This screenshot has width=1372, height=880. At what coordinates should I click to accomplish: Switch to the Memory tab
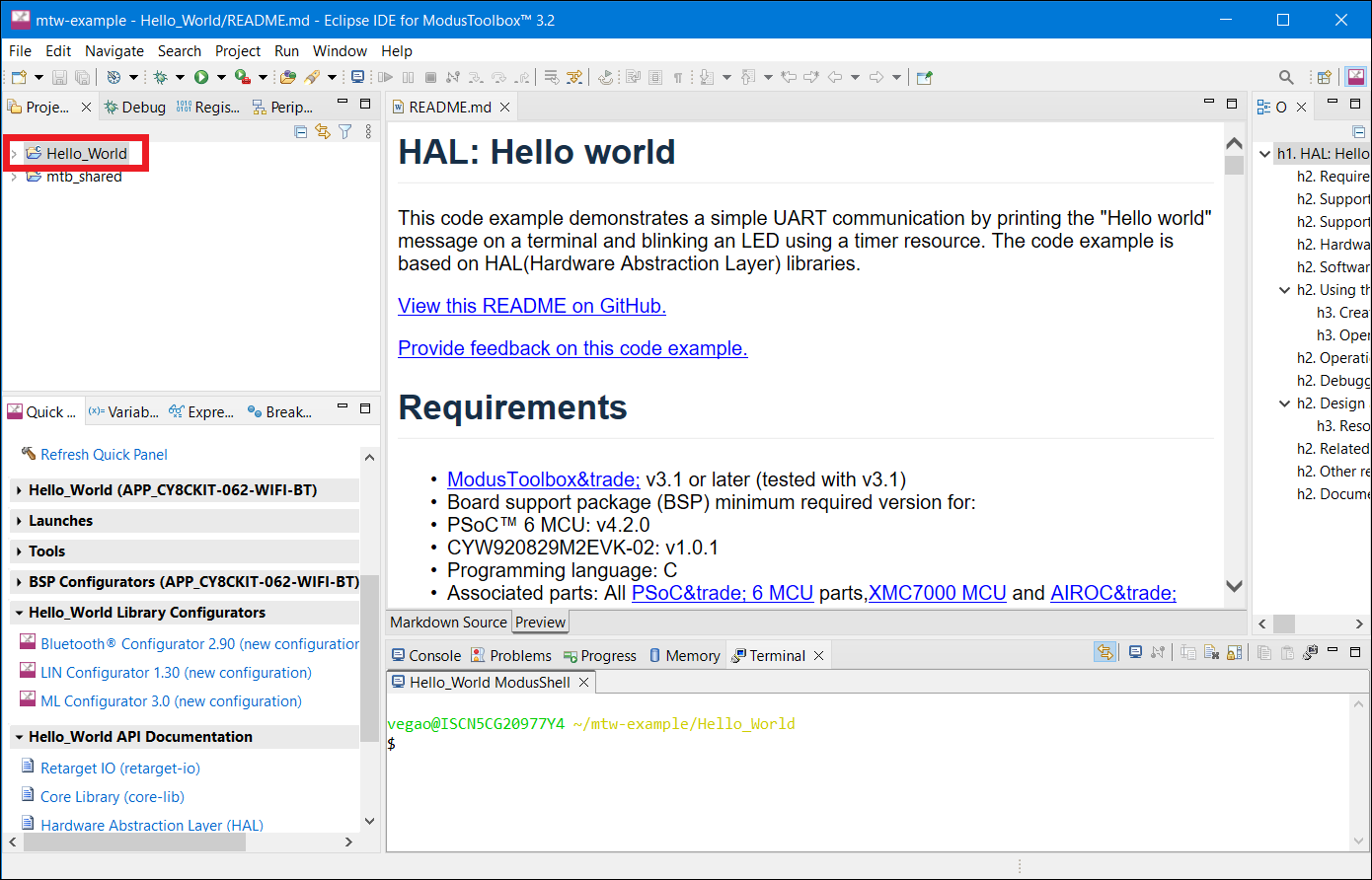coord(684,655)
